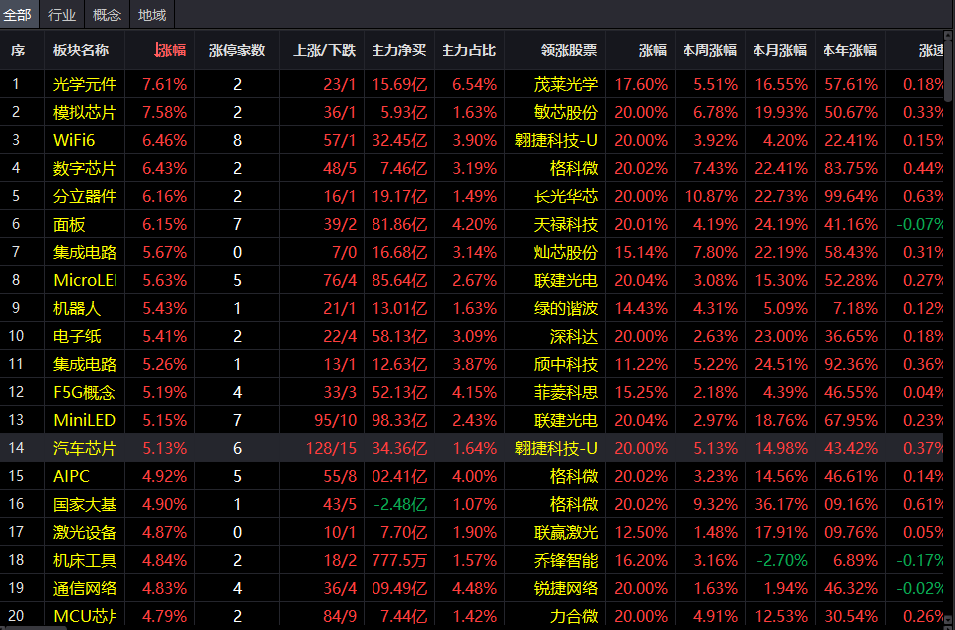Open leading stock 茂莱光学
The height and width of the screenshot is (630, 955).
pos(566,84)
